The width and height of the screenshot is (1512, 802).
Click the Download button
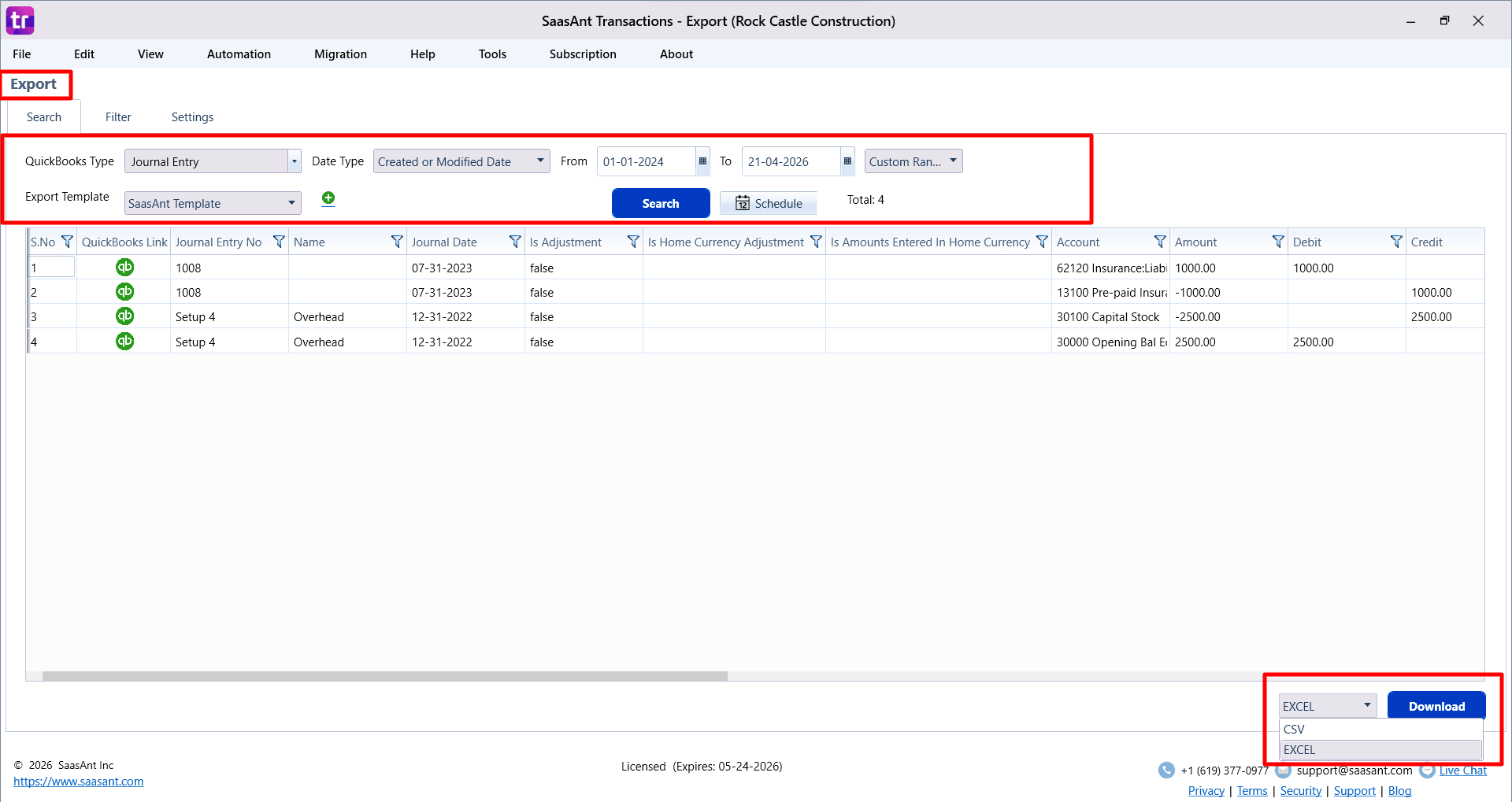click(1436, 706)
